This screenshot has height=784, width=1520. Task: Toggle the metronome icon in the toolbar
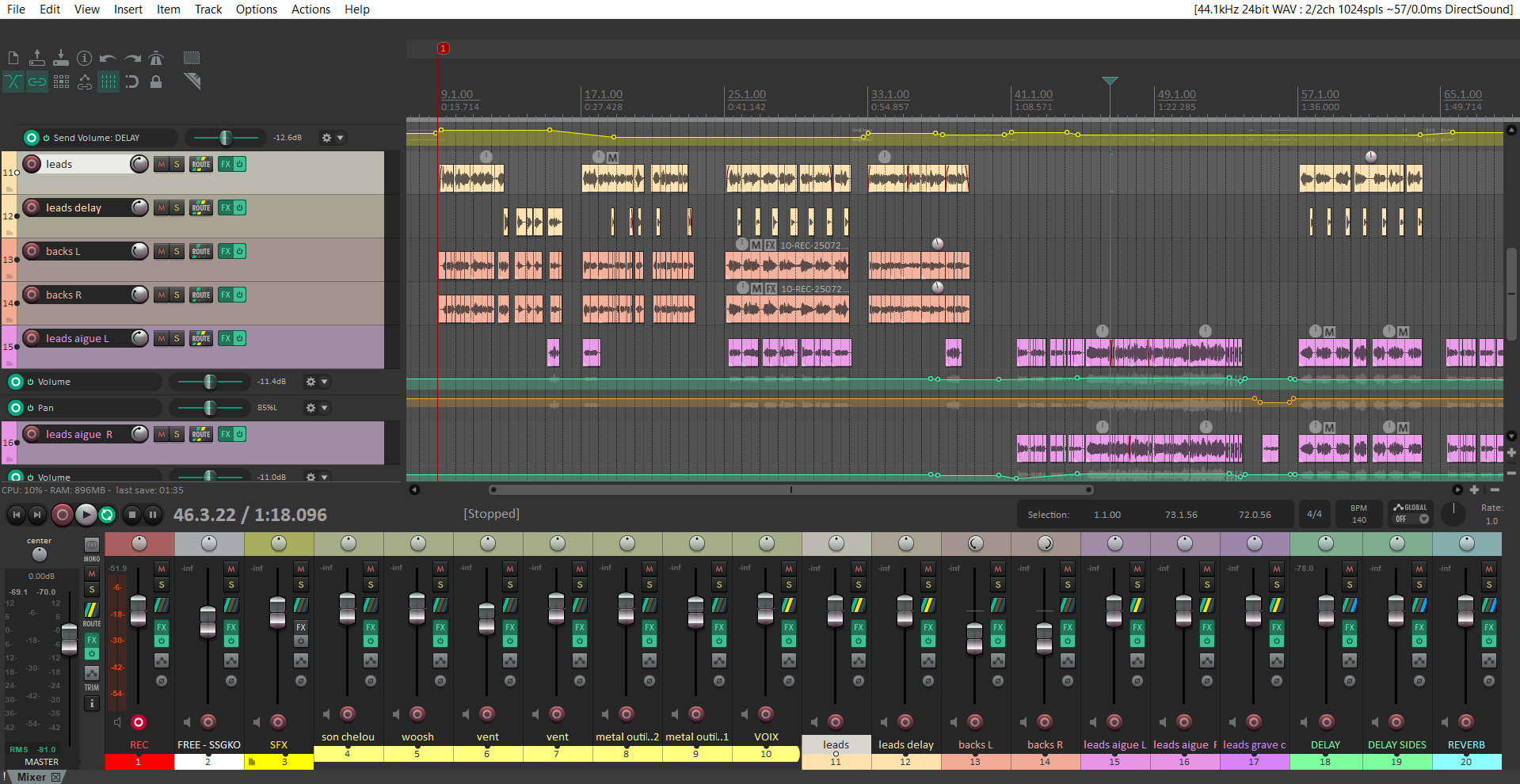coord(156,58)
